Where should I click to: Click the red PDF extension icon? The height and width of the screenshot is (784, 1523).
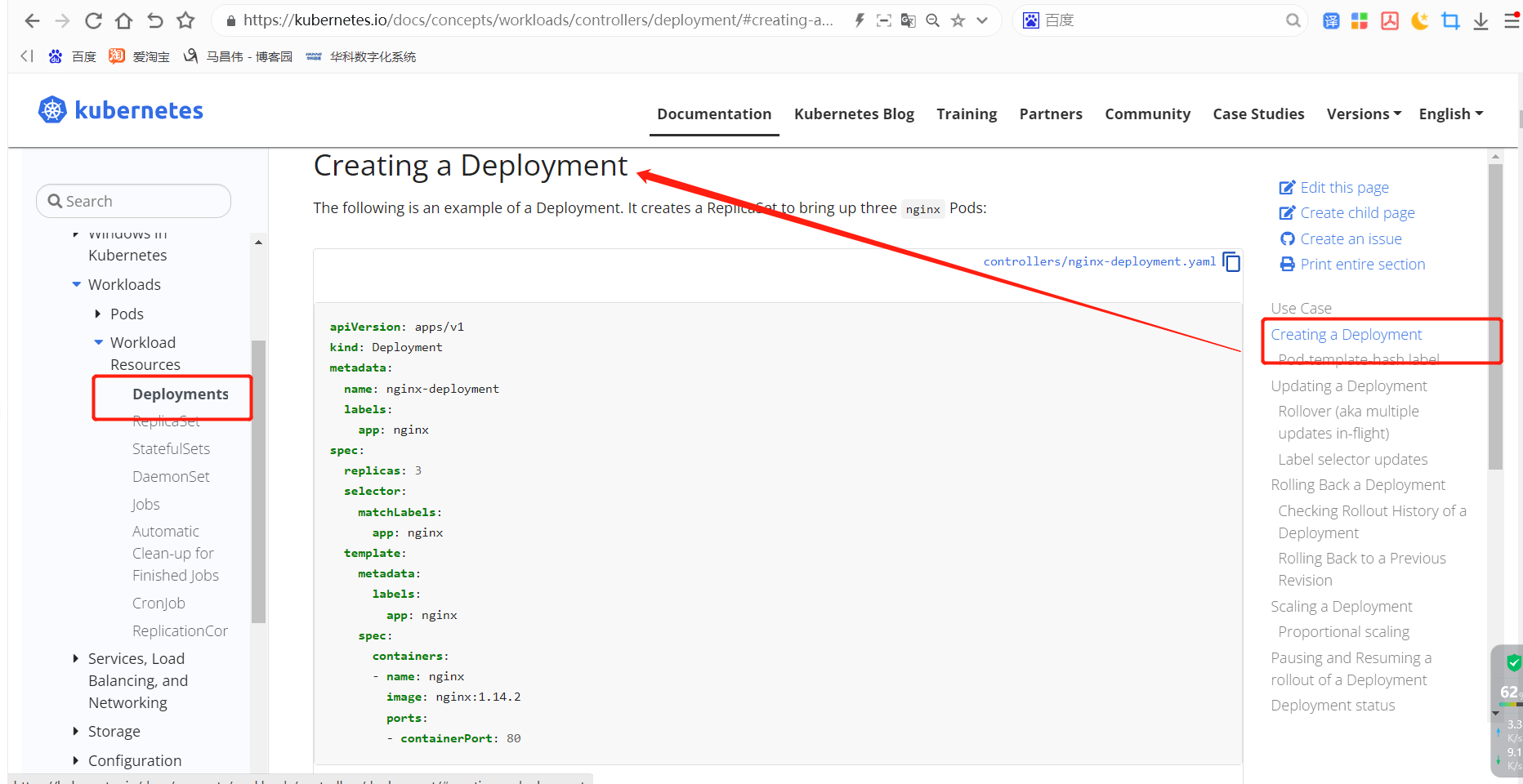pyautogui.click(x=1390, y=21)
